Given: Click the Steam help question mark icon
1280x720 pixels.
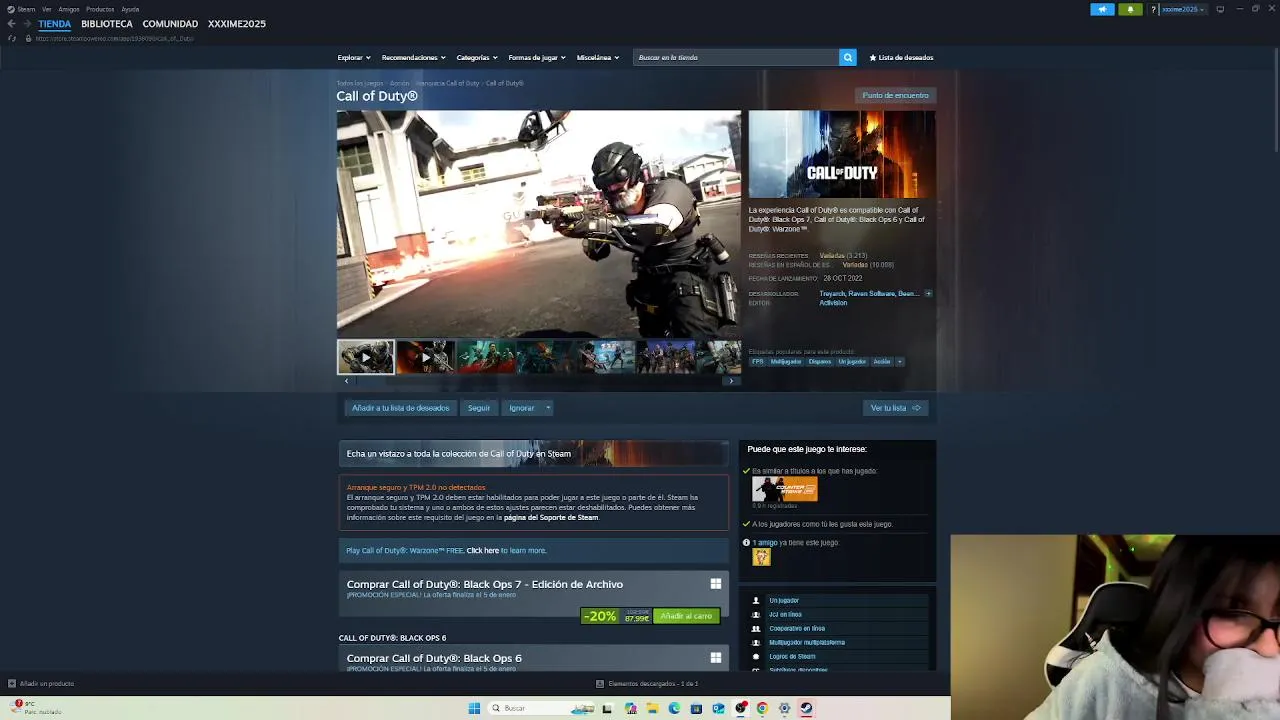Looking at the screenshot, I should point(1153,9).
